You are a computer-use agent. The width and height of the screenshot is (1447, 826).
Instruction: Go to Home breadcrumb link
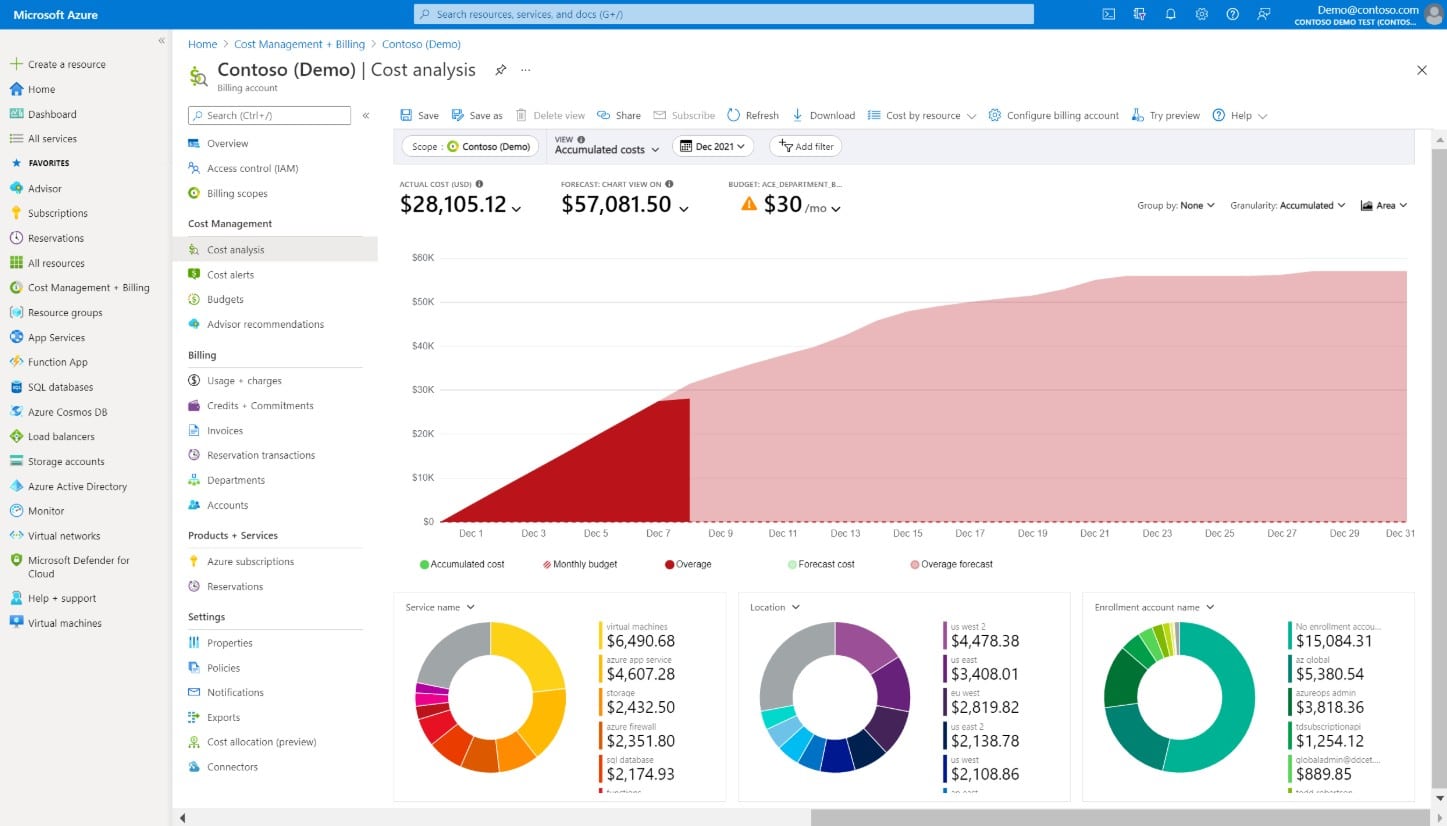202,44
